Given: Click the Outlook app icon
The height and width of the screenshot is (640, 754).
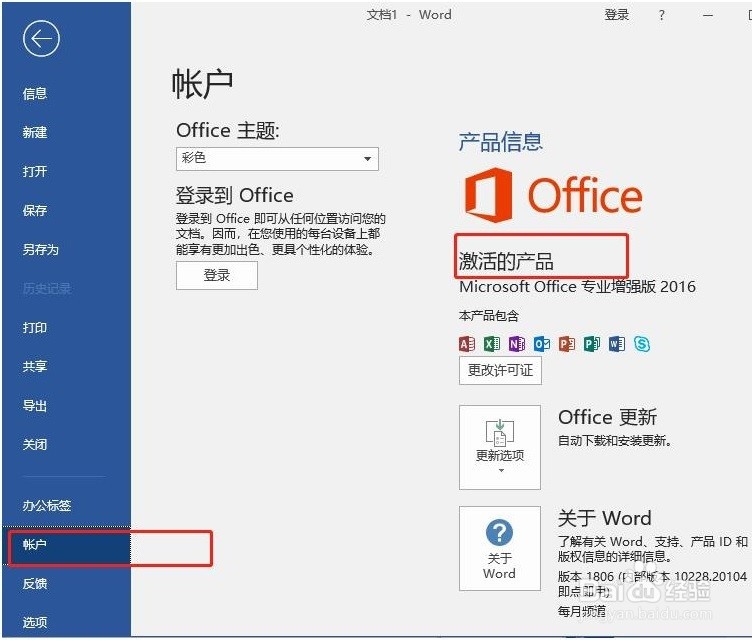Looking at the screenshot, I should [x=542, y=344].
